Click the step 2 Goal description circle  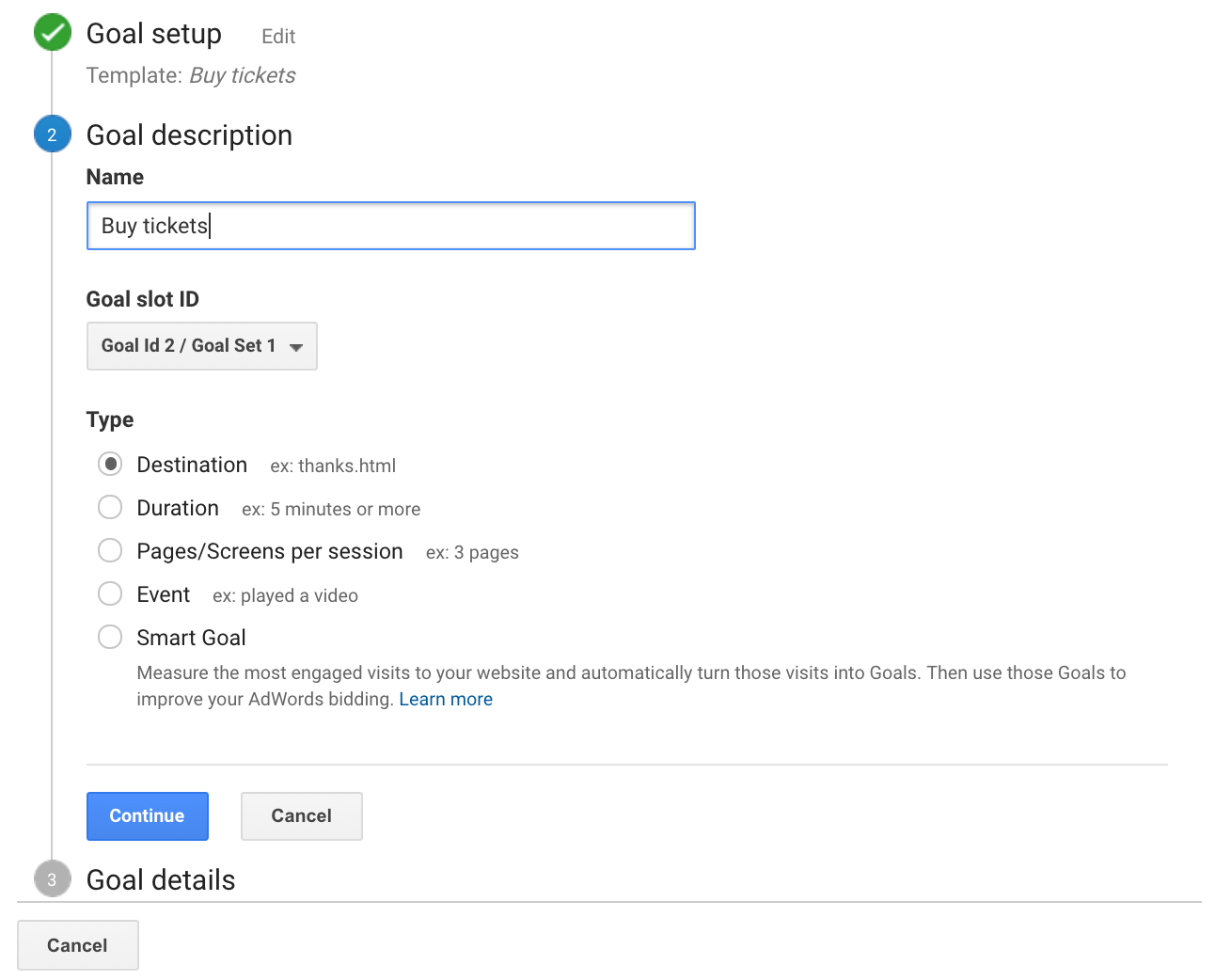[52, 134]
